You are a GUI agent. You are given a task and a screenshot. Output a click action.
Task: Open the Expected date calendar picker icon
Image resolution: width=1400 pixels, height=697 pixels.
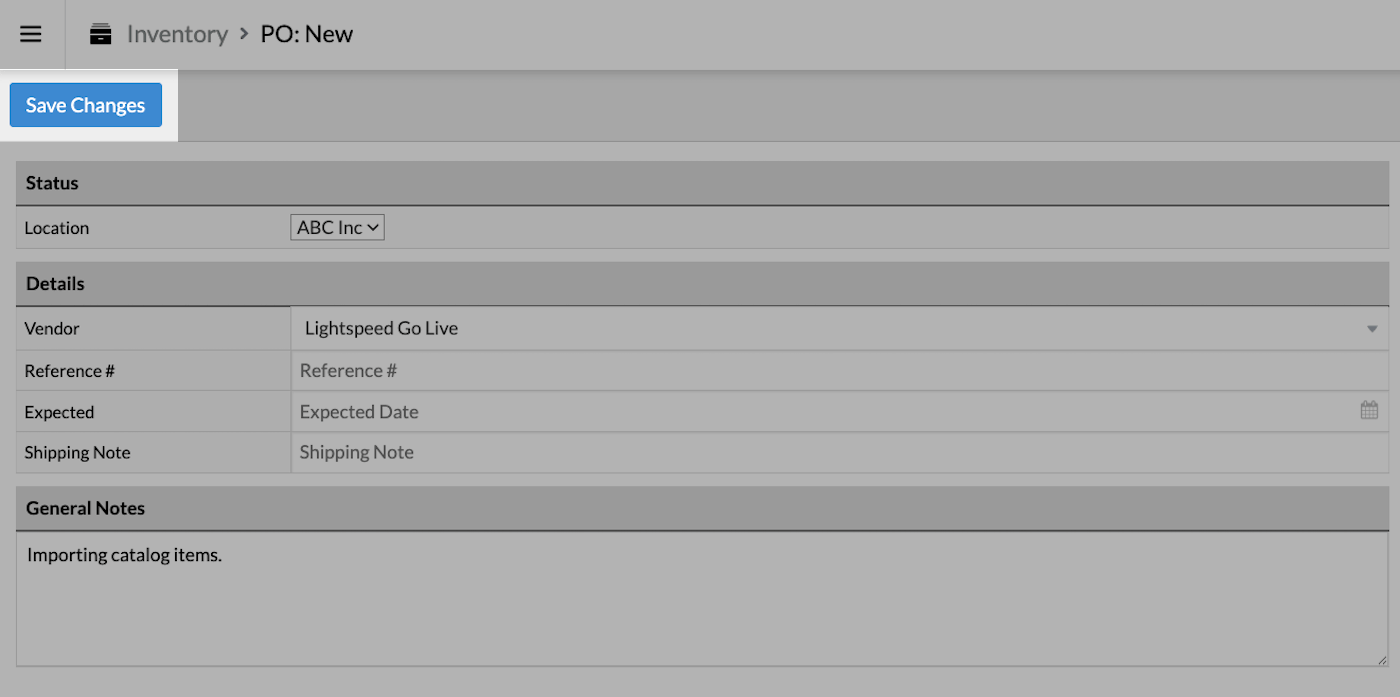[1369, 410]
